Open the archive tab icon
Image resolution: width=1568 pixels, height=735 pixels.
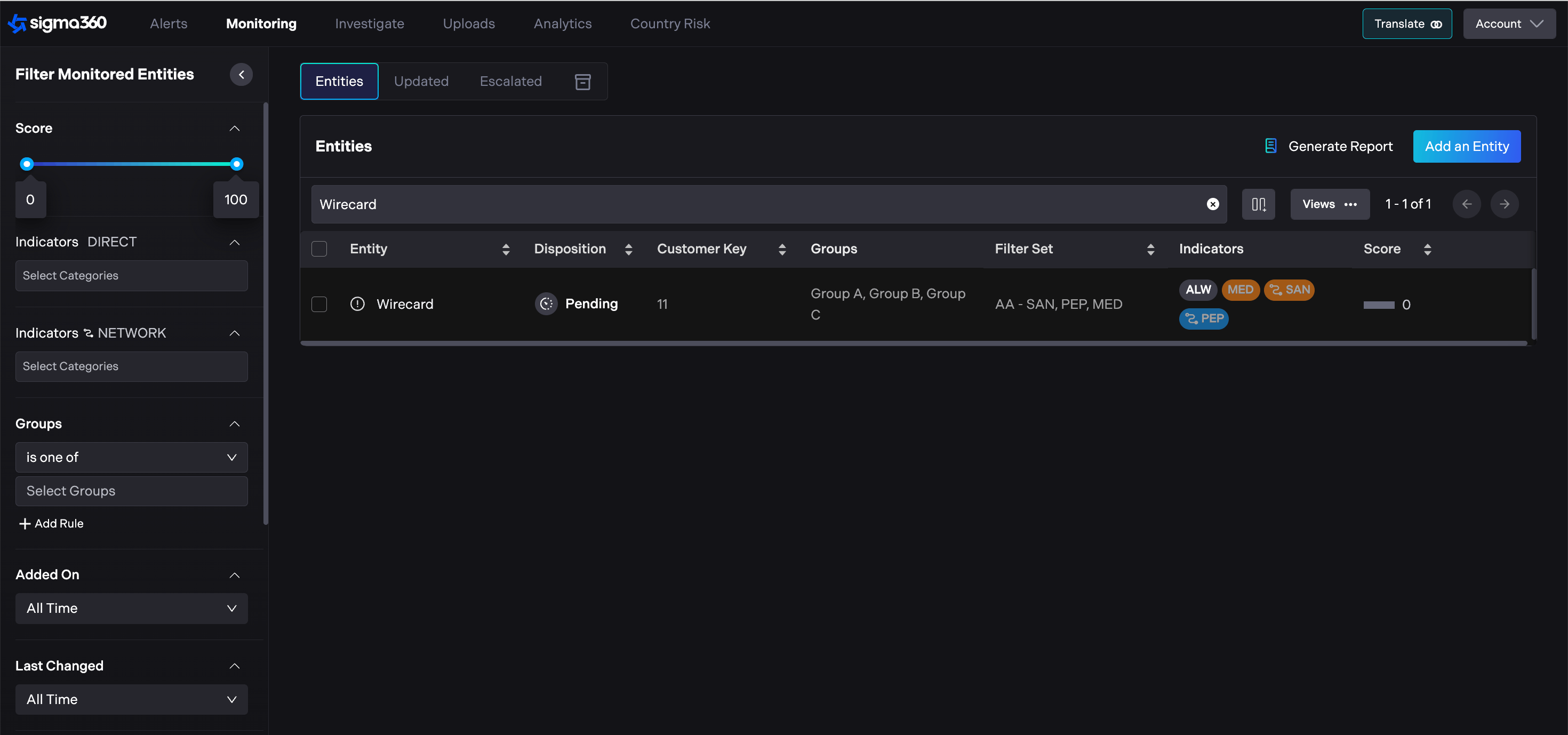click(582, 82)
